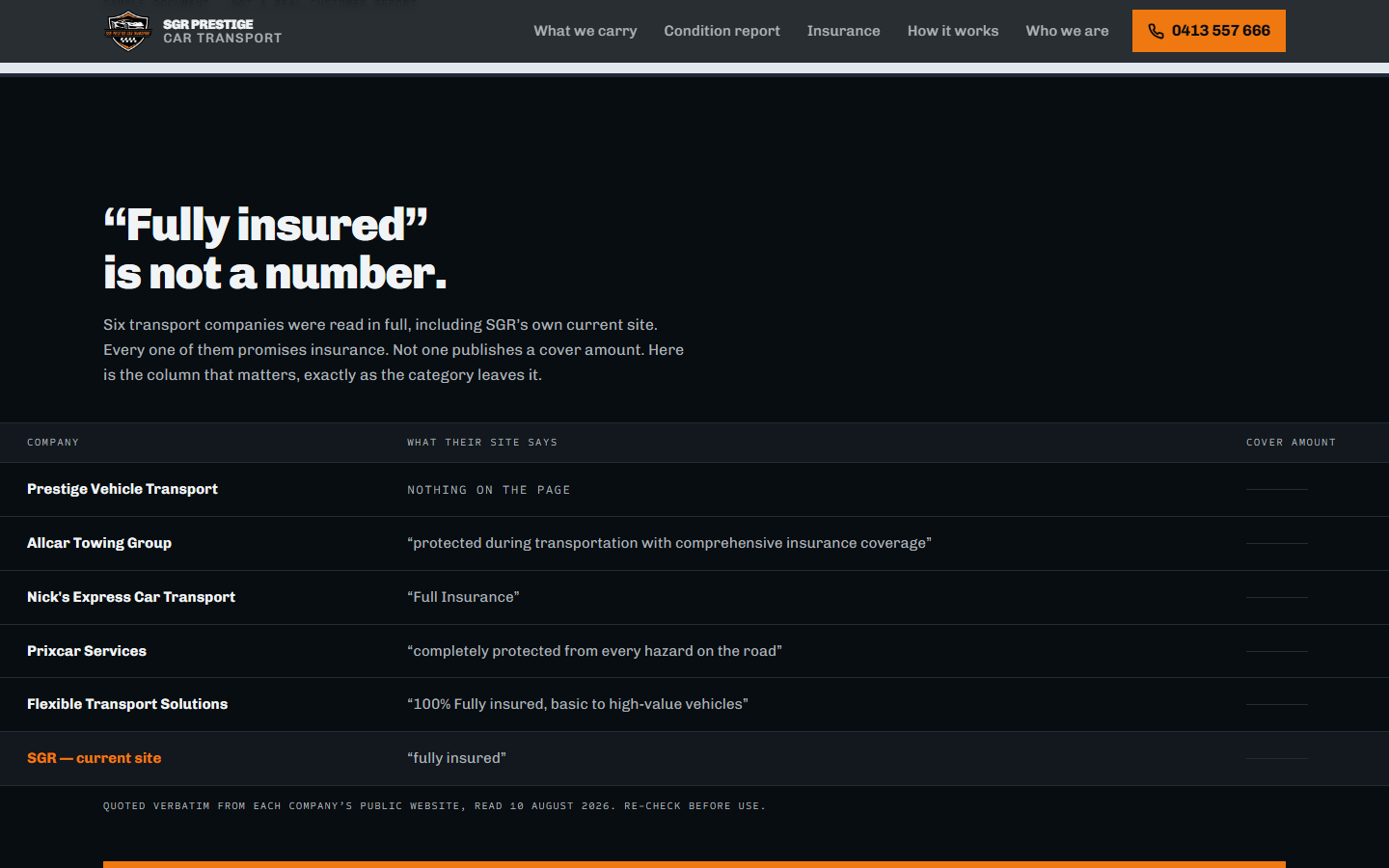This screenshot has height=868, width=1389.
Task: Click the phone icon in call button
Action: coord(1156,31)
